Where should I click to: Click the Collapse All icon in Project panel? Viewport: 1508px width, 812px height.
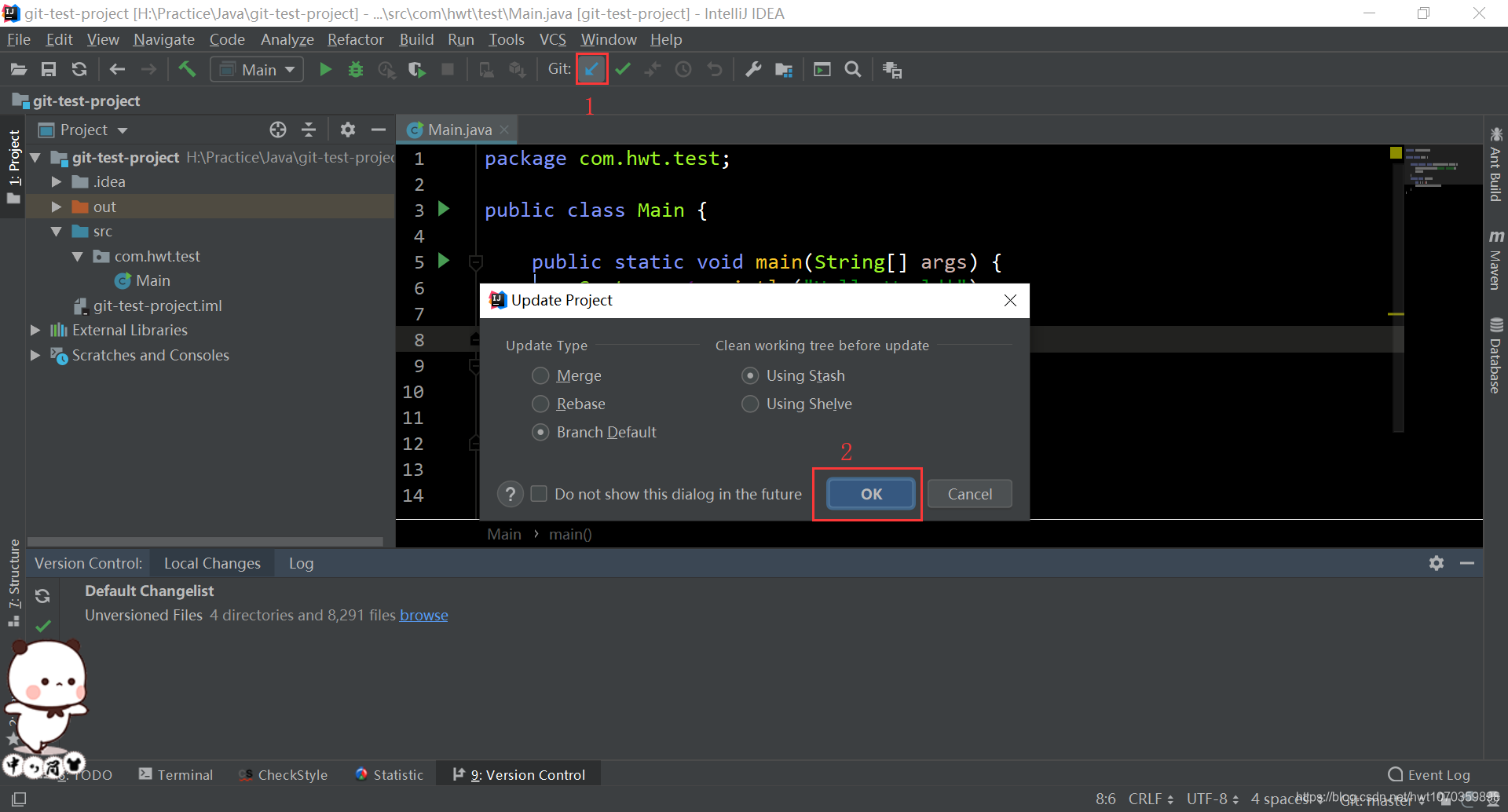click(309, 130)
